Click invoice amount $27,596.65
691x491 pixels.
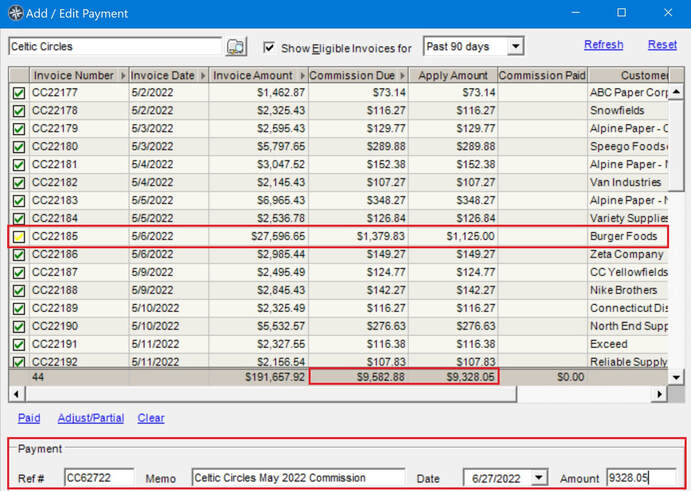click(x=259, y=236)
